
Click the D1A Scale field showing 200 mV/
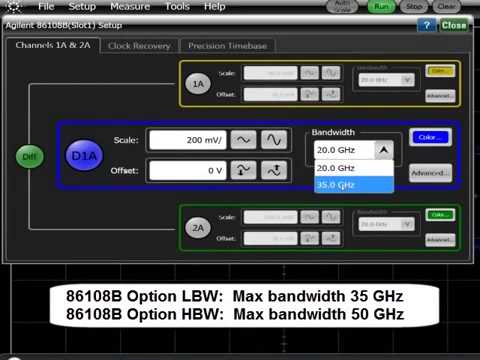188,140
